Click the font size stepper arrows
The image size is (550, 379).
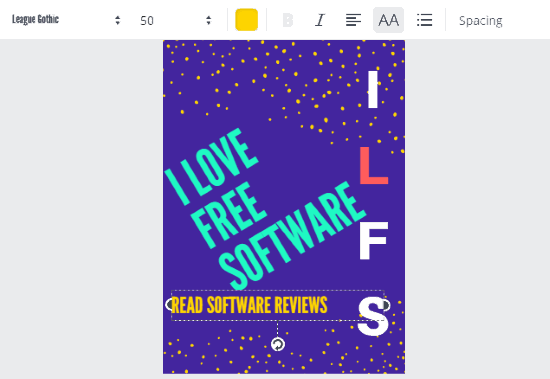pyautogui.click(x=209, y=20)
